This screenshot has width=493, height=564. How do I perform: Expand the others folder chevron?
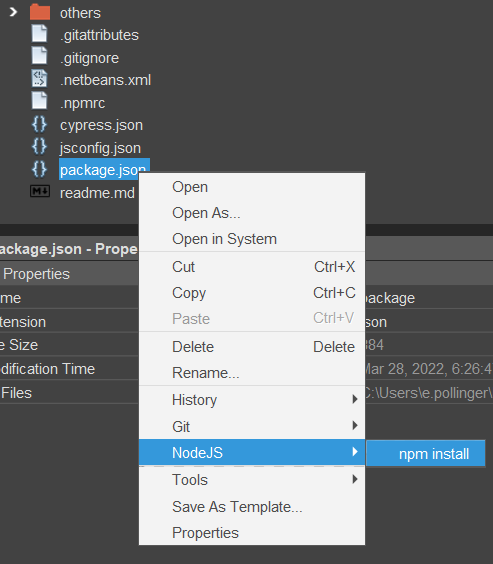click(13, 12)
